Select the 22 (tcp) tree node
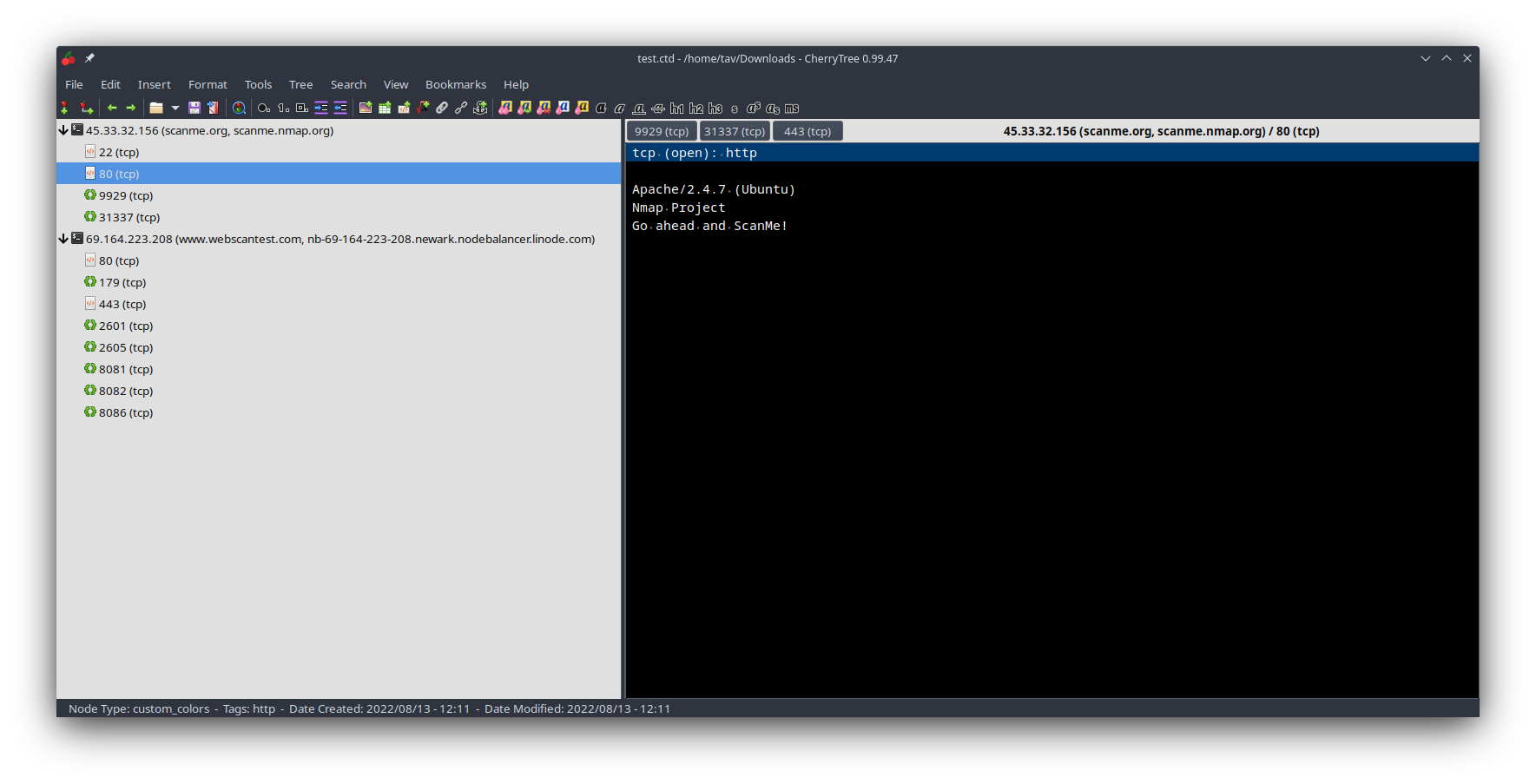The height and width of the screenshot is (784, 1536). click(x=339, y=152)
